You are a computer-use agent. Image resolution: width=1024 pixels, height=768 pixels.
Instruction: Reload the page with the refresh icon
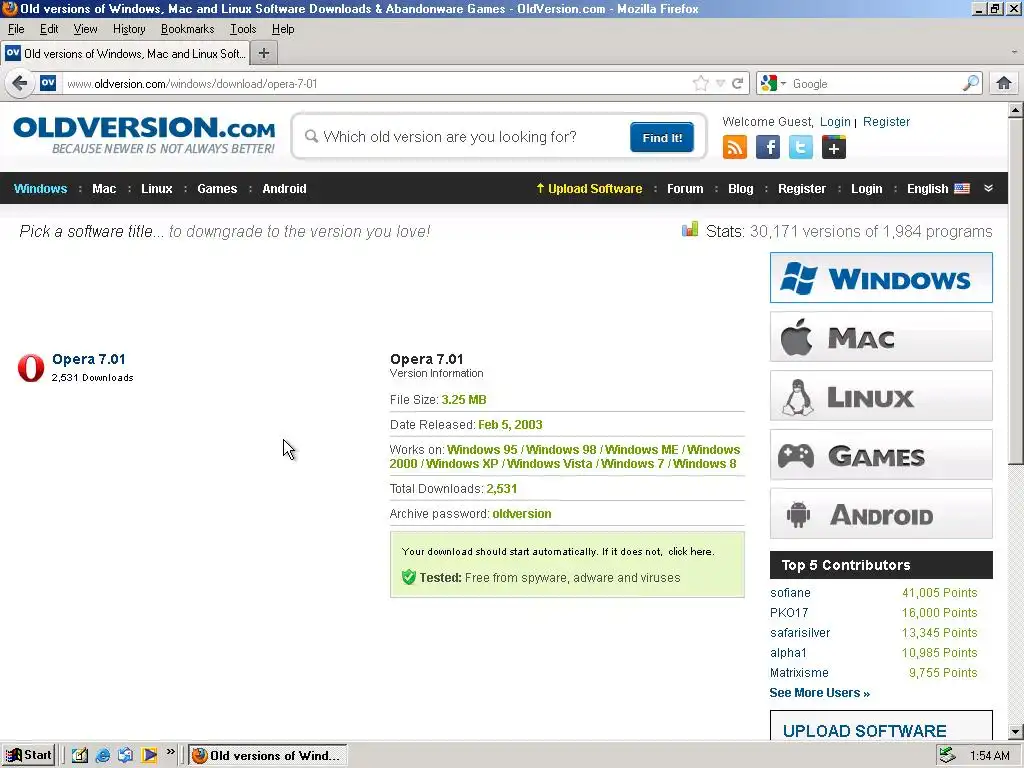click(737, 84)
